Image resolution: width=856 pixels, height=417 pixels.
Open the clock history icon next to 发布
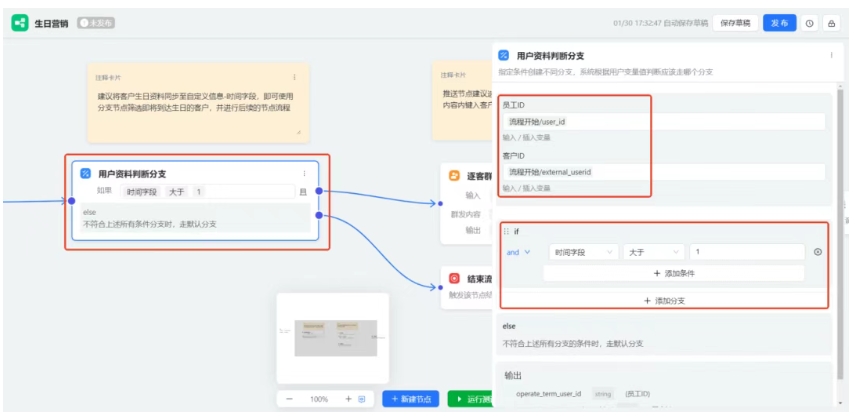[809, 23]
